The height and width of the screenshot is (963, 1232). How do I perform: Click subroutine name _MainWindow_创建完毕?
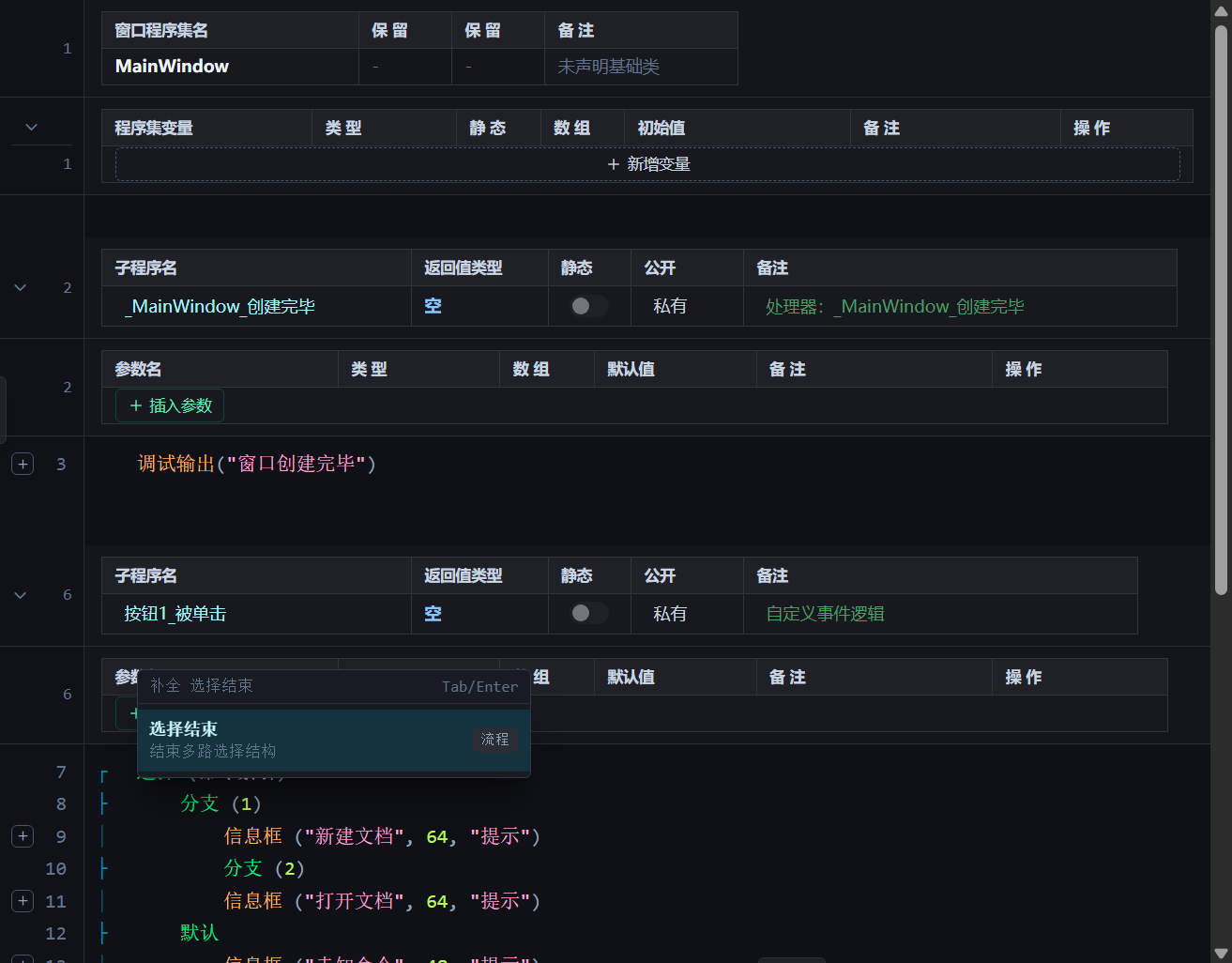[x=220, y=306]
